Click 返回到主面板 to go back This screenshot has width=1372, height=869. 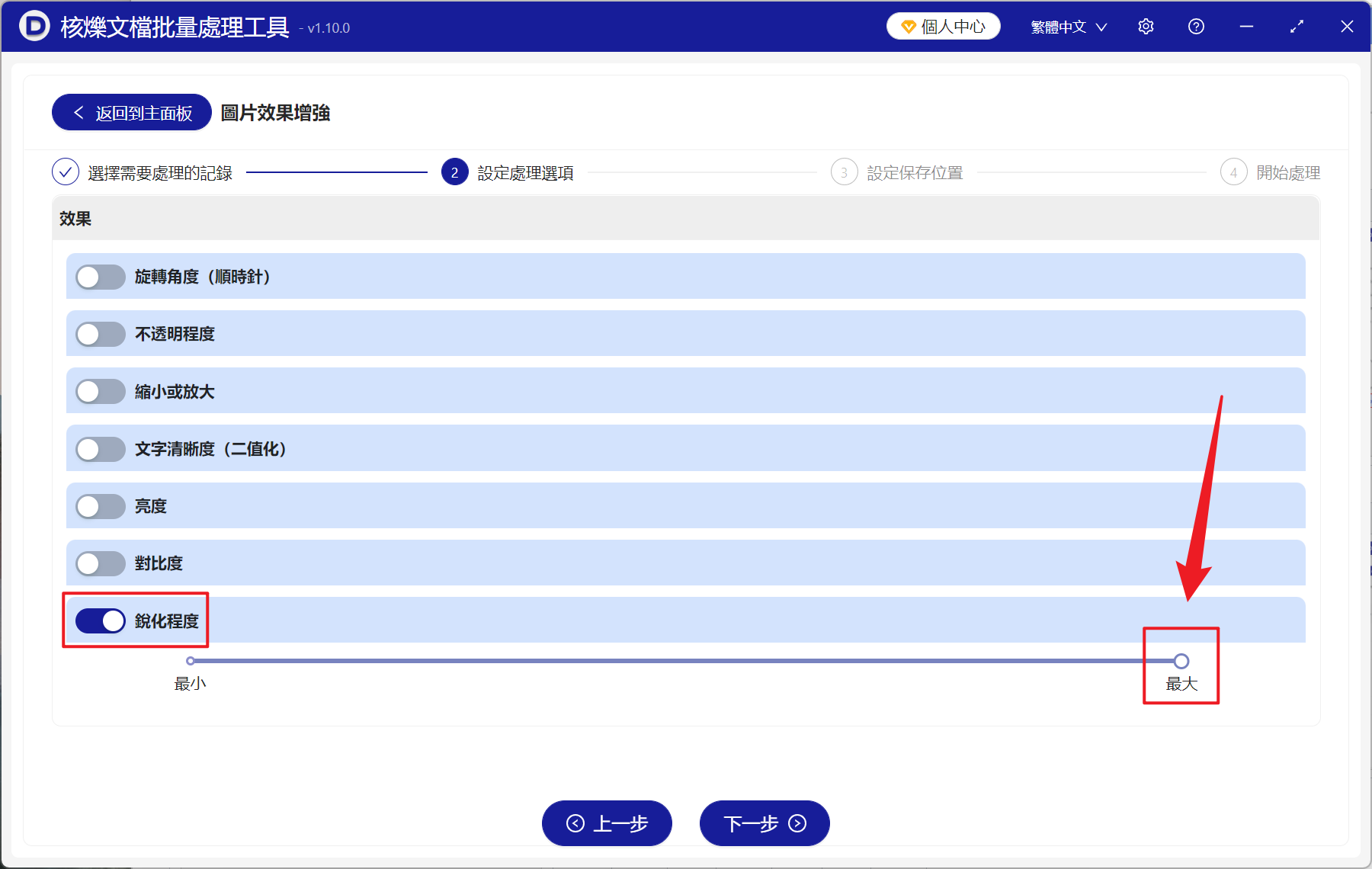130,112
